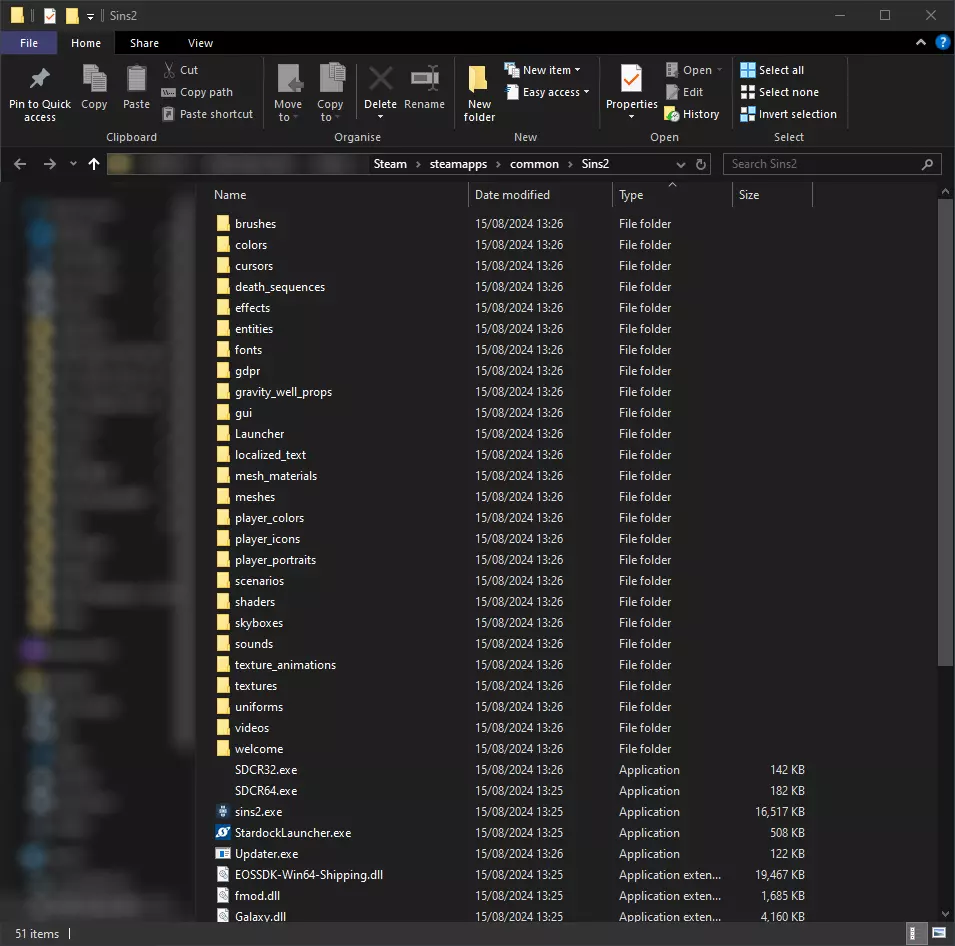Image resolution: width=955 pixels, height=946 pixels.
Task: Open Properties via the ribbon icon
Action: click(x=631, y=80)
